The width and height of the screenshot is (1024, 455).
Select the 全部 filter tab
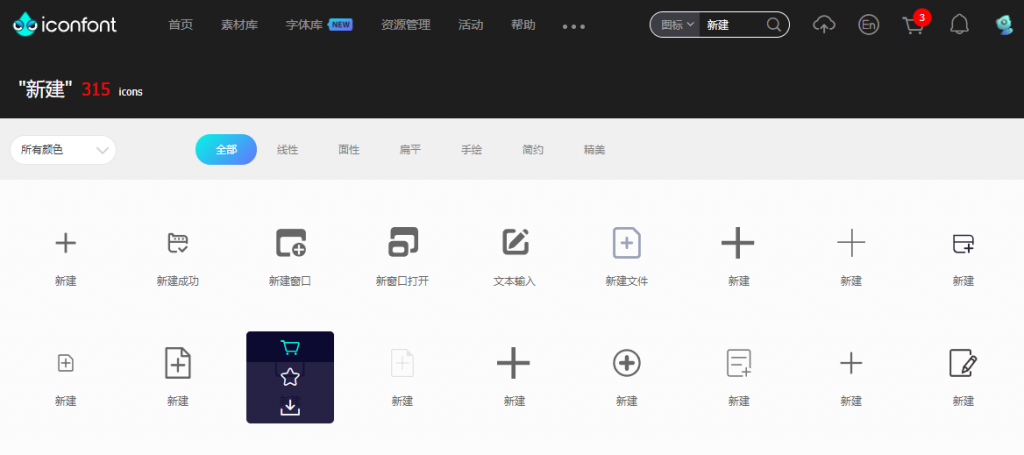pyautogui.click(x=226, y=150)
